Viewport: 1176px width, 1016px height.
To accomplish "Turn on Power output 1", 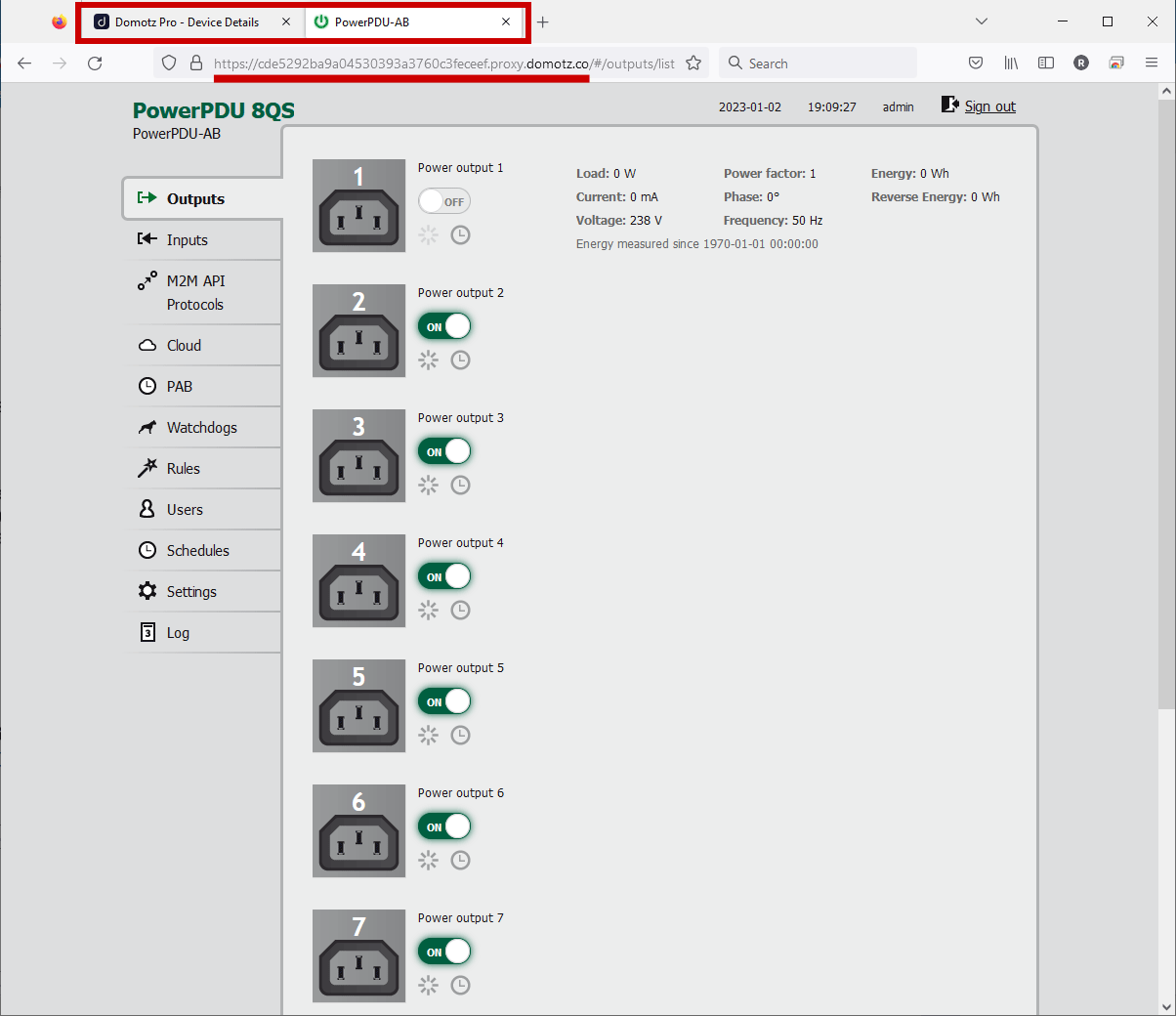I will pos(444,201).
